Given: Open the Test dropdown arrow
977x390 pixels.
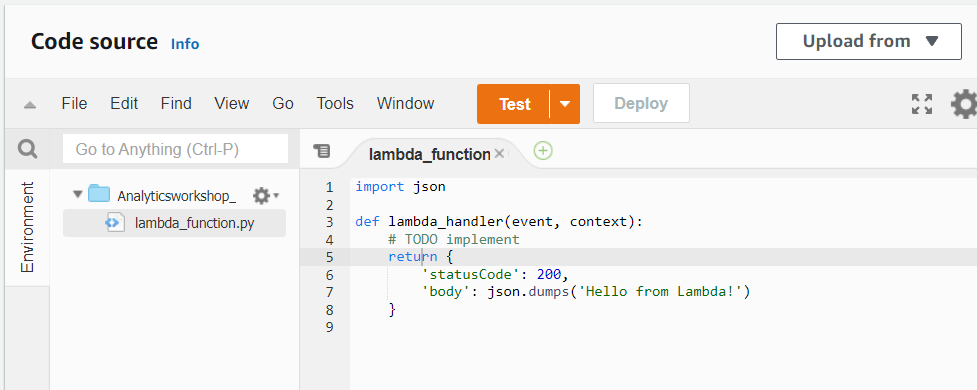Looking at the screenshot, I should (x=565, y=104).
